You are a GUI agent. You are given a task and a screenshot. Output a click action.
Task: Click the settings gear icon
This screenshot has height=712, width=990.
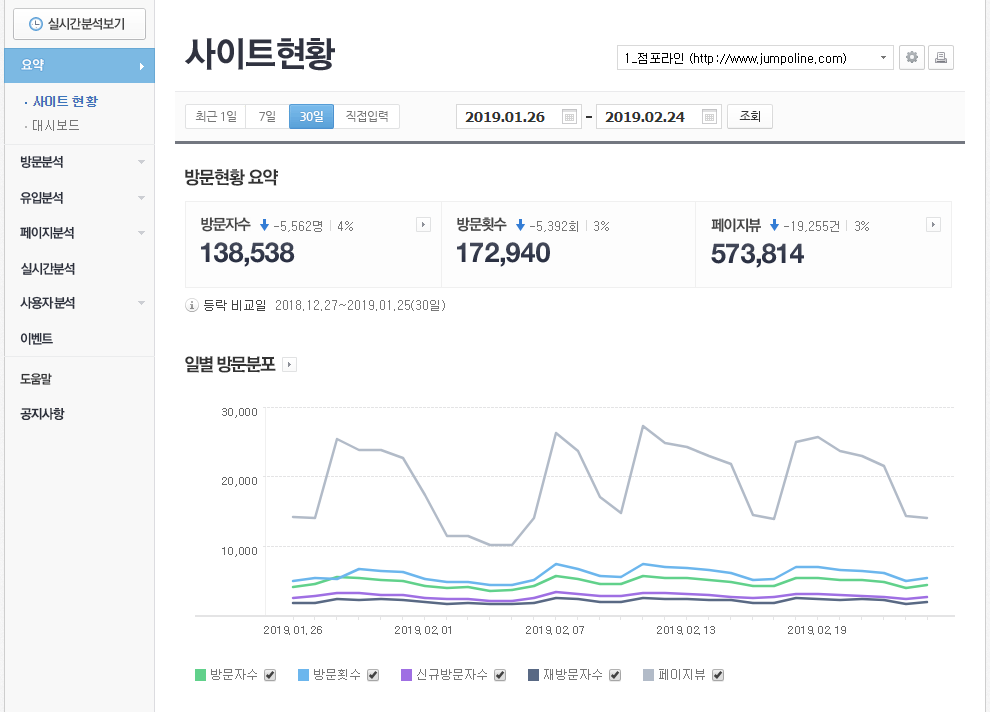(911, 58)
